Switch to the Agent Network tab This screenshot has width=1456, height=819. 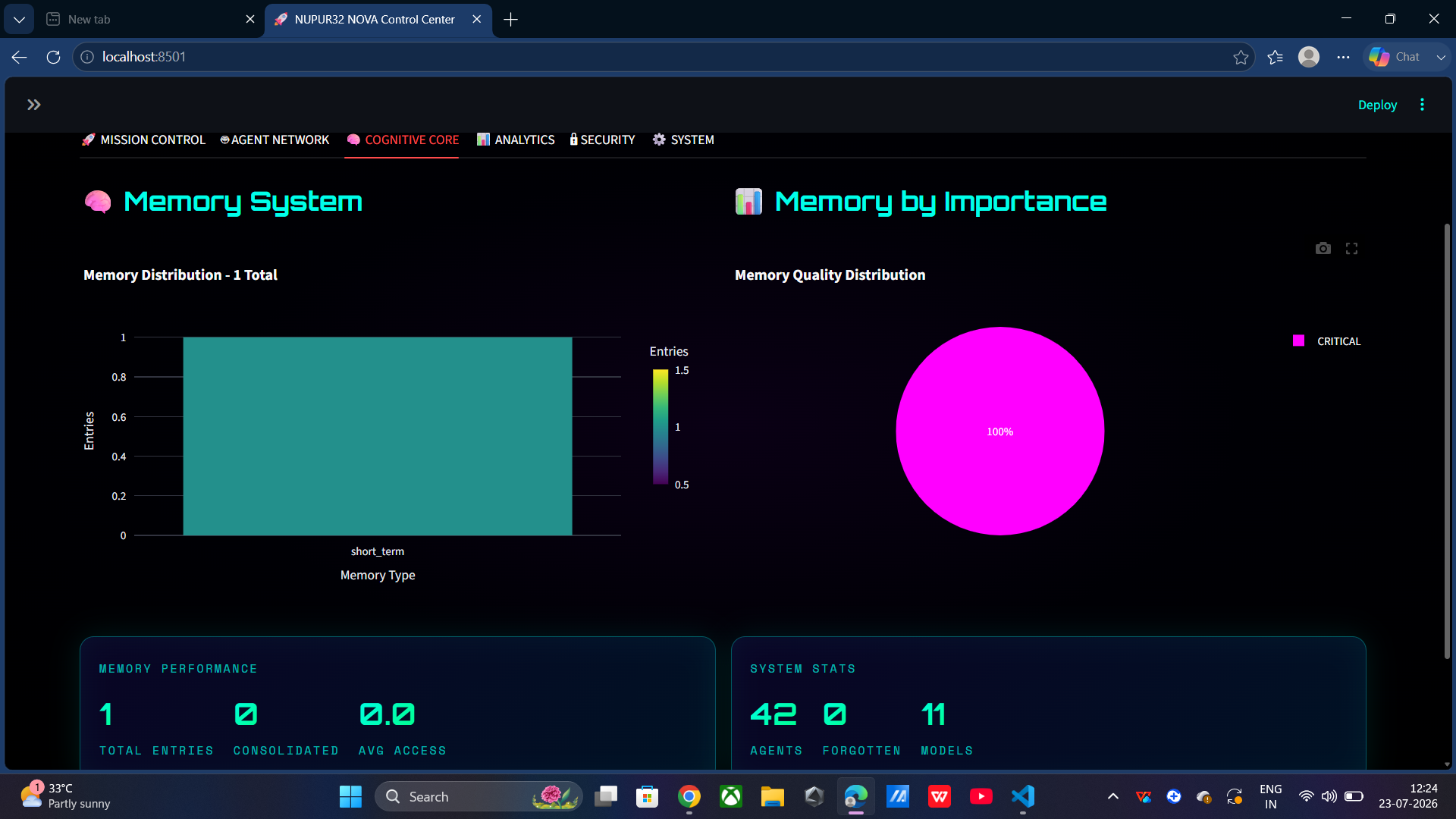[275, 140]
